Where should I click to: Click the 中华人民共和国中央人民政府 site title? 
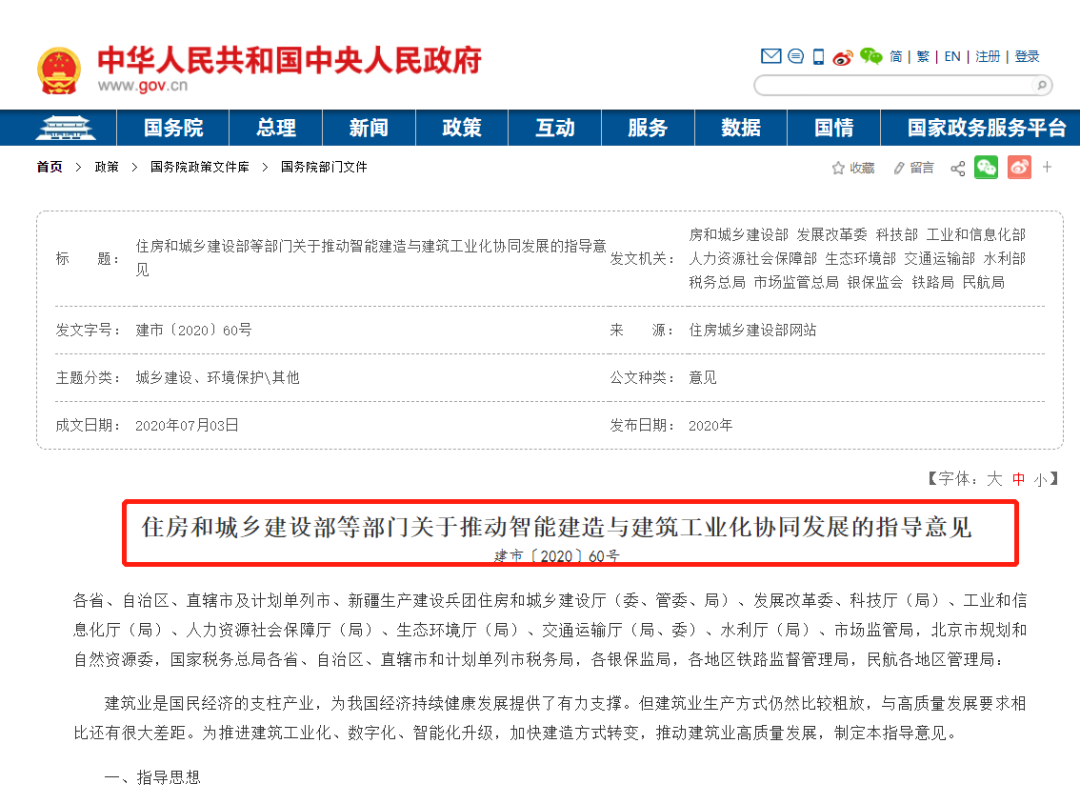pos(289,61)
